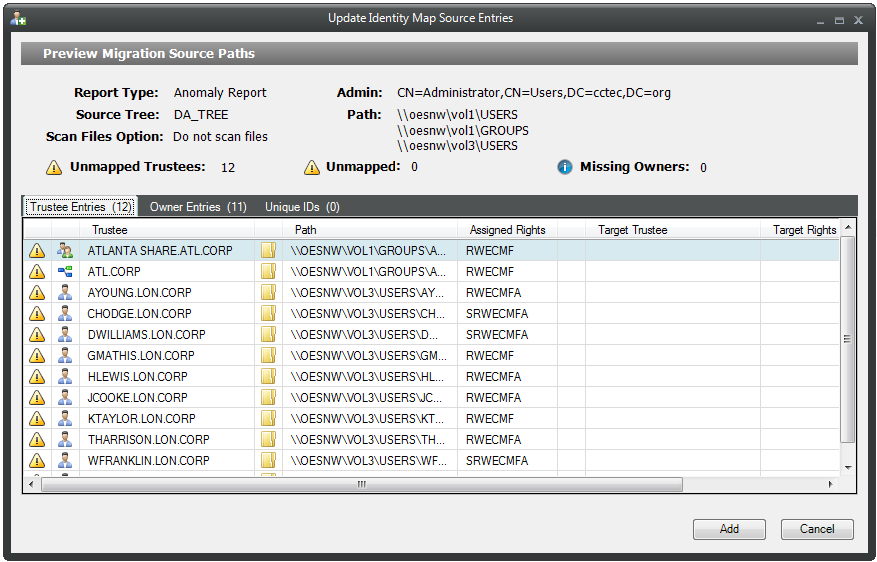Screen dimensions: 877x562
Task: Click the horizontal scrollbar thumb
Action: point(362,484)
